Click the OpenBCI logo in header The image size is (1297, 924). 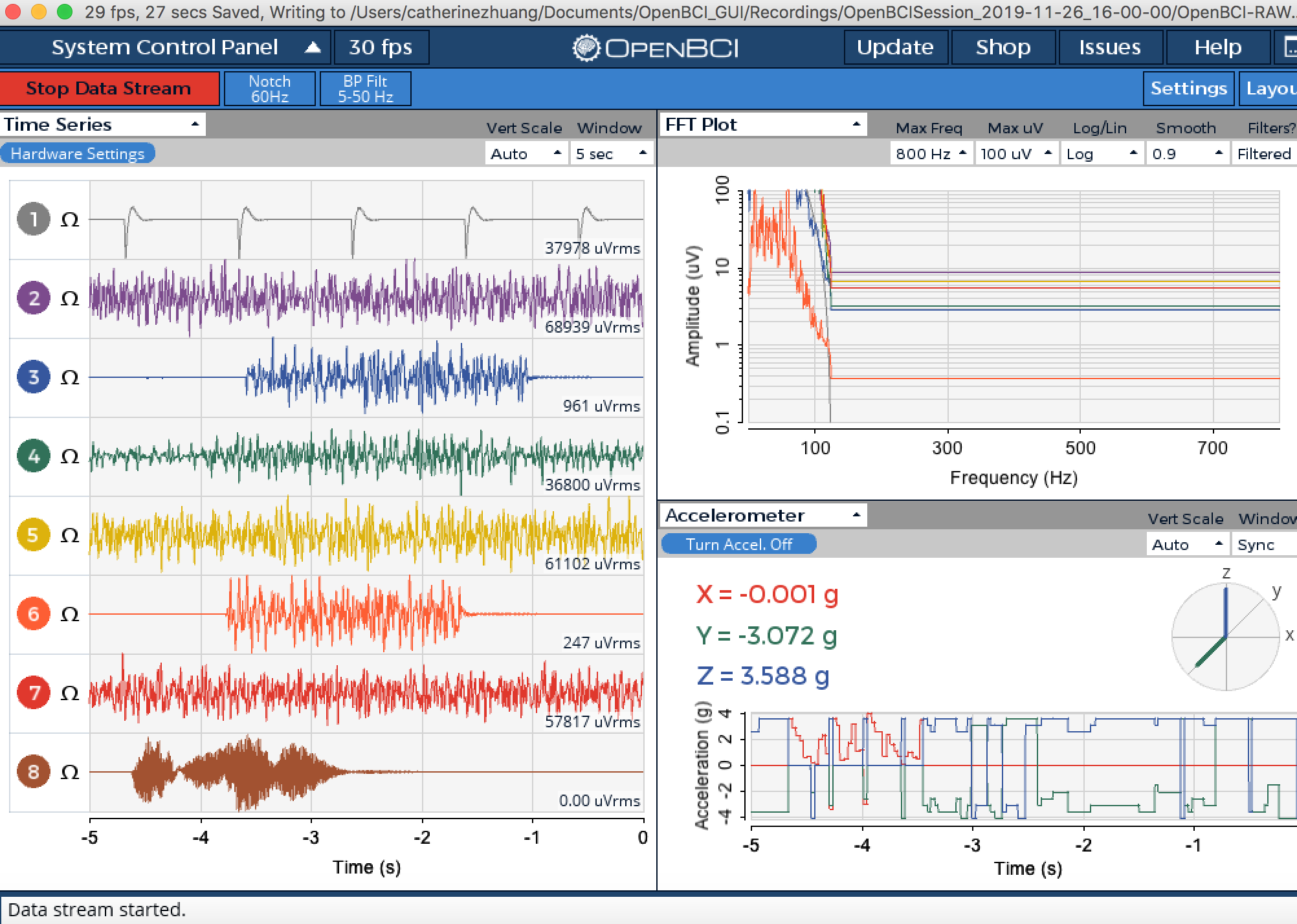coord(655,48)
